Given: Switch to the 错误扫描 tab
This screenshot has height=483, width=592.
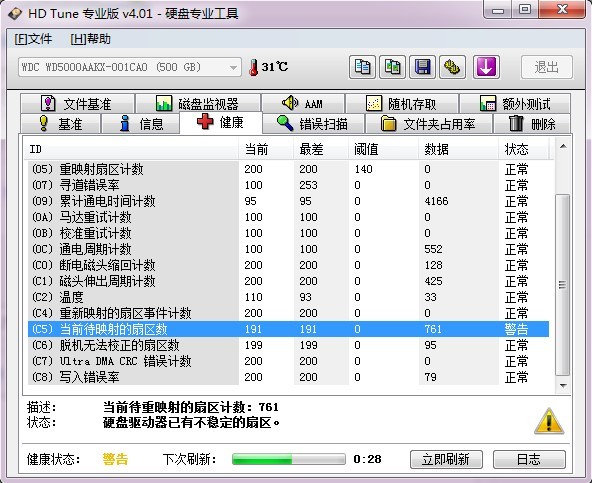Looking at the screenshot, I should [x=313, y=123].
